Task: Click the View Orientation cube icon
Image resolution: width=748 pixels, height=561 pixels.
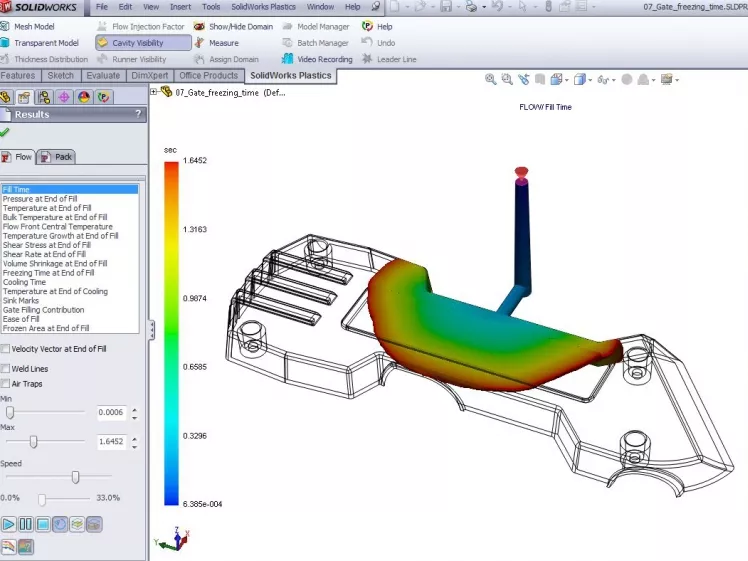Action: (x=556, y=79)
